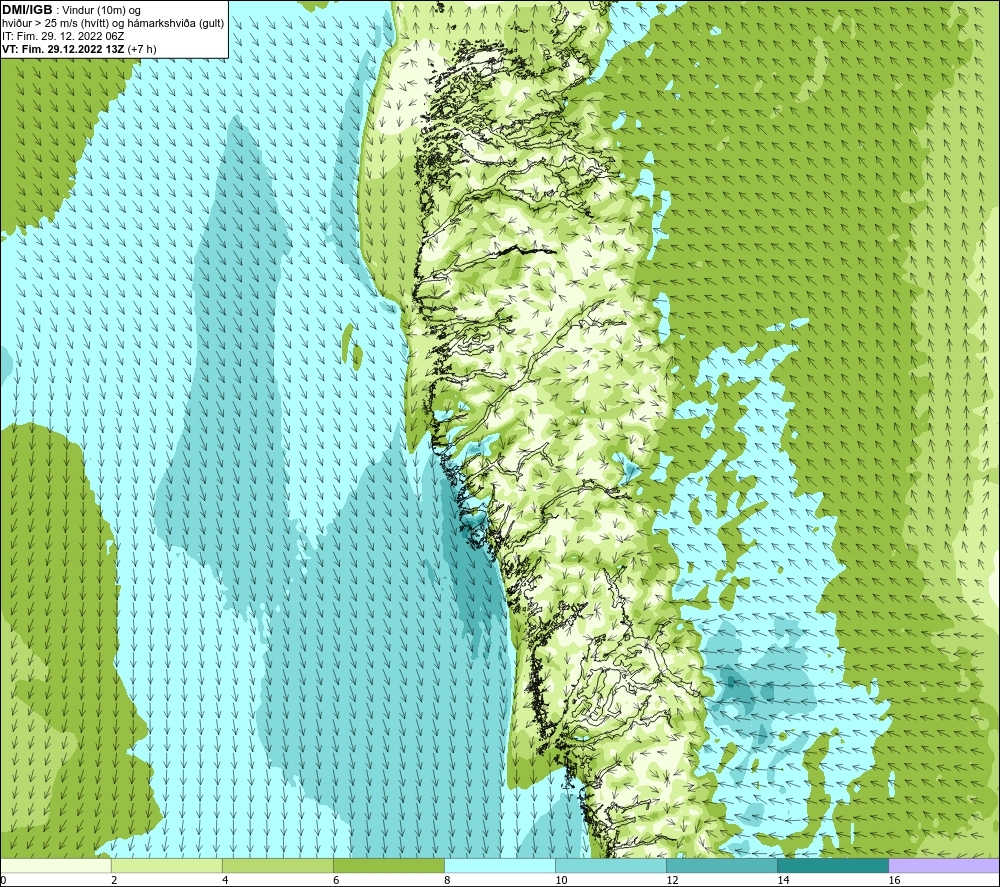
Task: Click the legend scale label '10'
Action: click(561, 880)
